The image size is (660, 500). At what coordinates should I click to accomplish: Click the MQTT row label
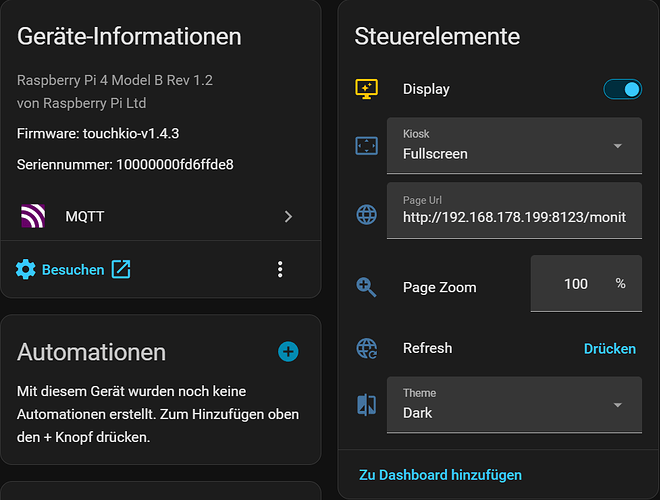pyautogui.click(x=85, y=217)
